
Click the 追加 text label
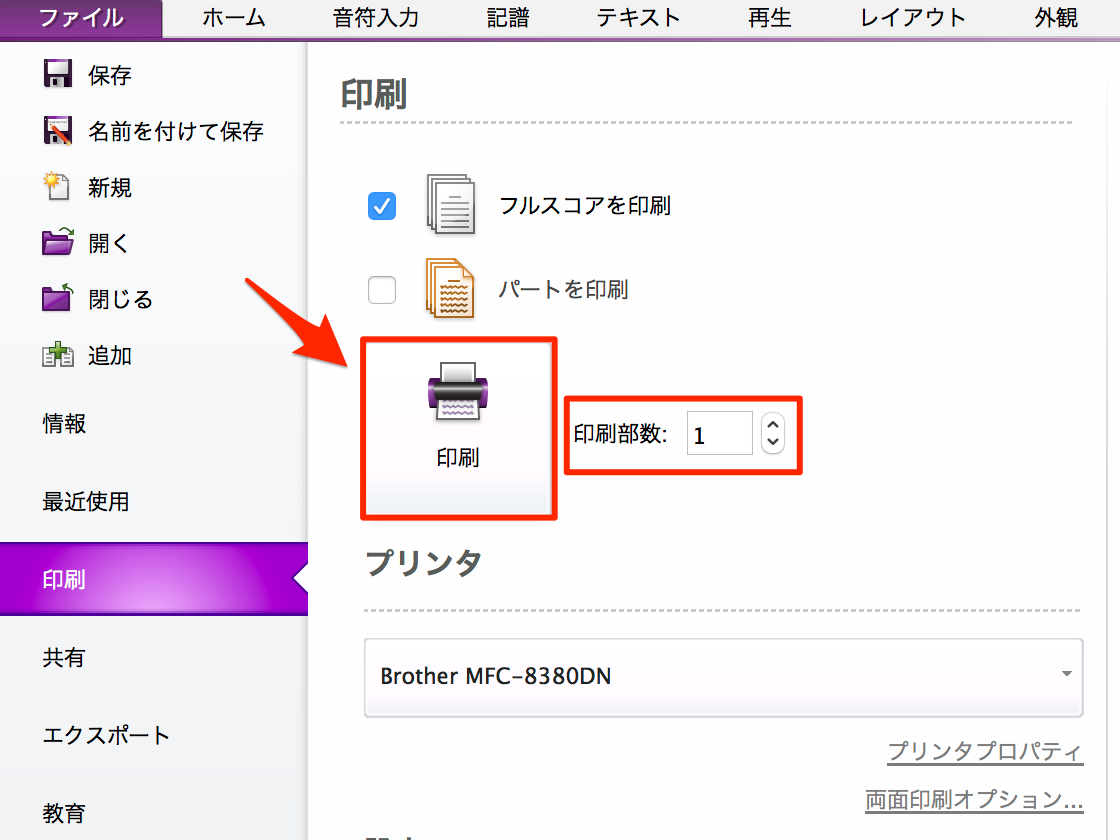point(110,355)
